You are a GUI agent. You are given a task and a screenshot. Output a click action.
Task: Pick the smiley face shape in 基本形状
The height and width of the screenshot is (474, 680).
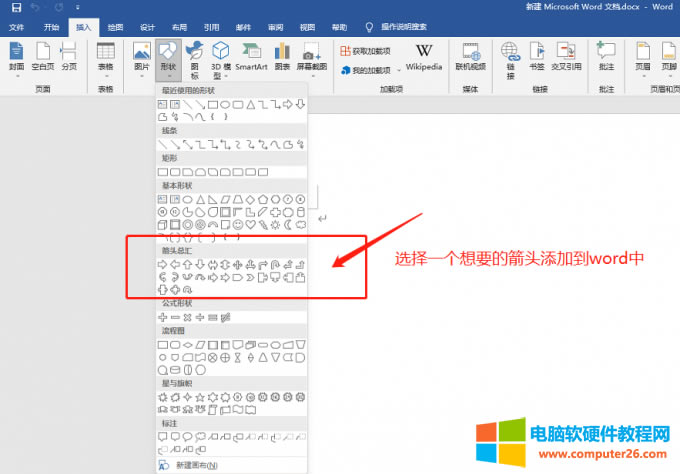tap(239, 225)
